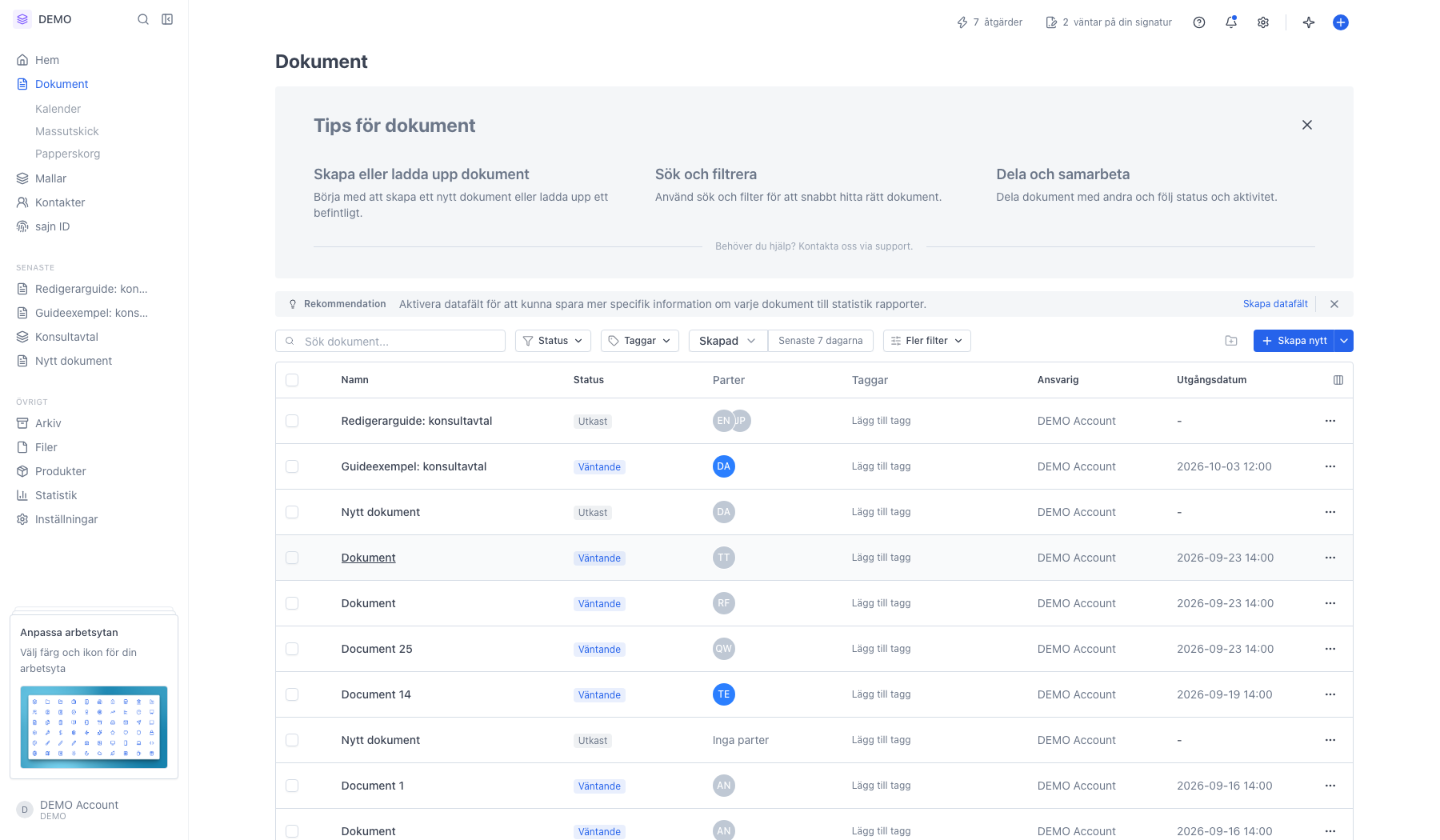Open the notifications bell
The height and width of the screenshot is (840, 1440).
point(1231,22)
